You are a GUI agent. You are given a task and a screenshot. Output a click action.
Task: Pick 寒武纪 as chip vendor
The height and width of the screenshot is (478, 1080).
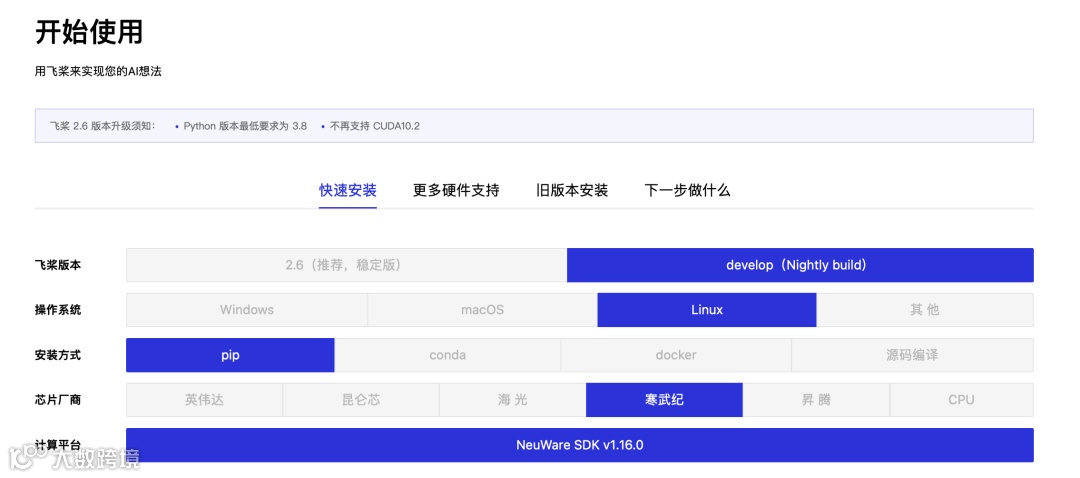click(664, 400)
